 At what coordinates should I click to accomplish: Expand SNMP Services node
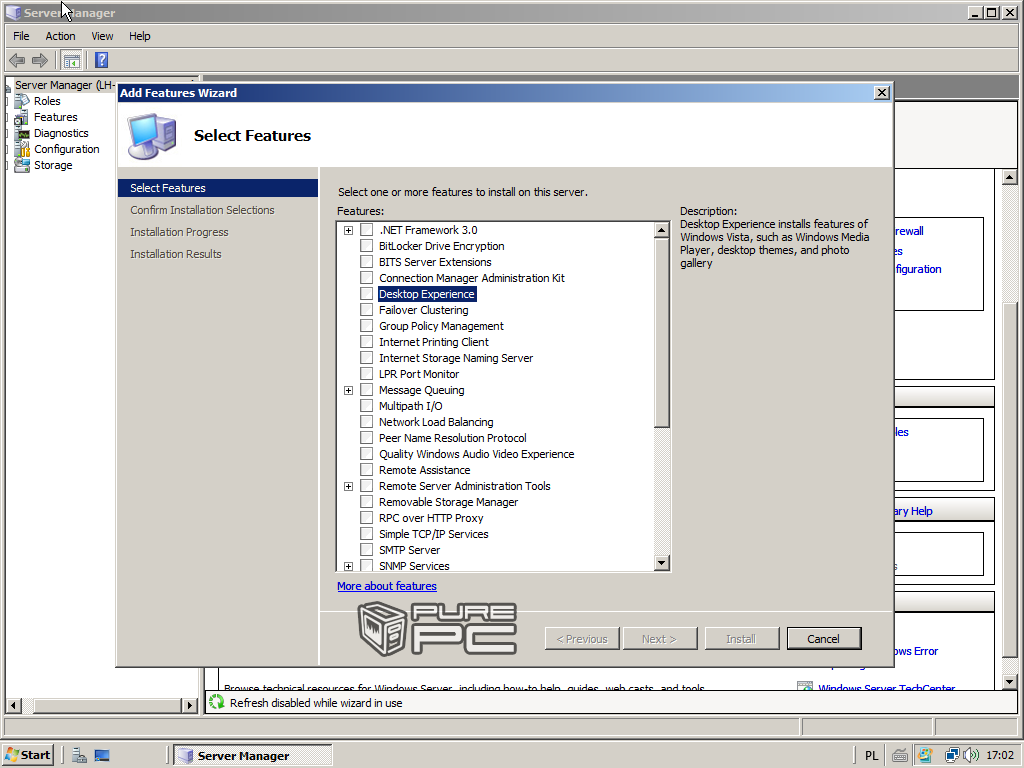[349, 566]
